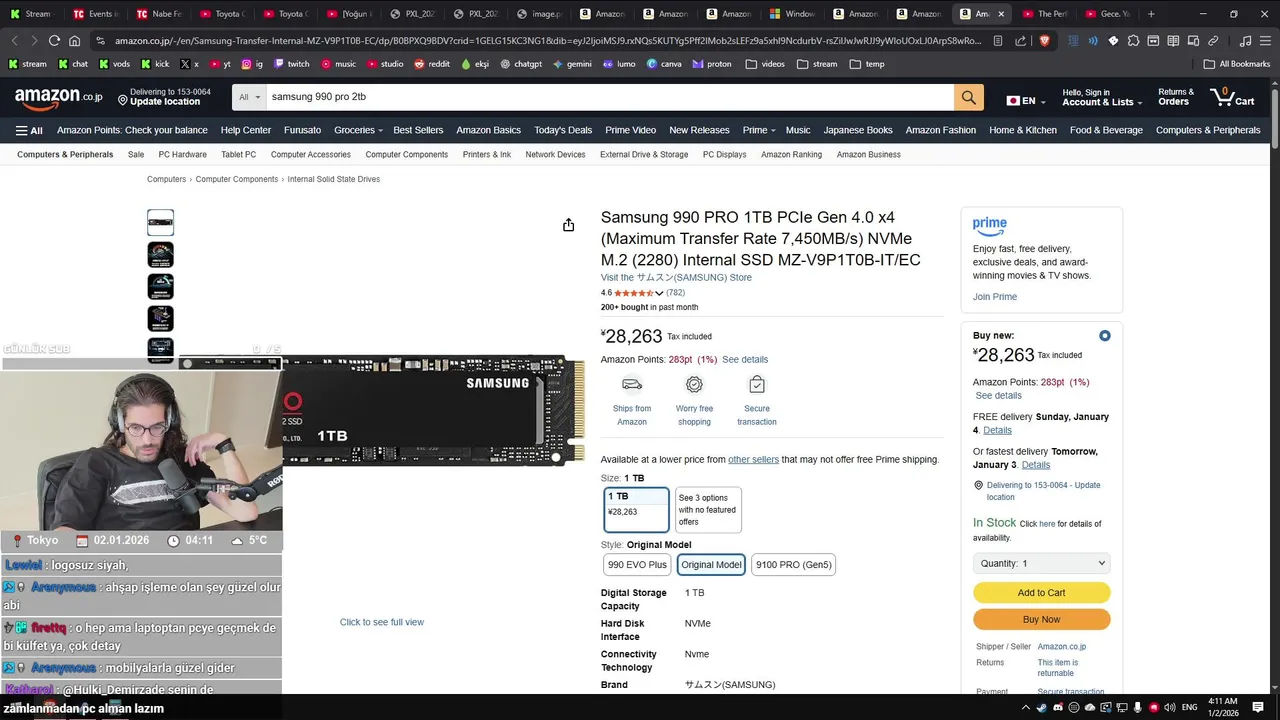Viewport: 1280px width, 720px height.
Task: Open the Best Sellers nav item
Action: tap(418, 130)
